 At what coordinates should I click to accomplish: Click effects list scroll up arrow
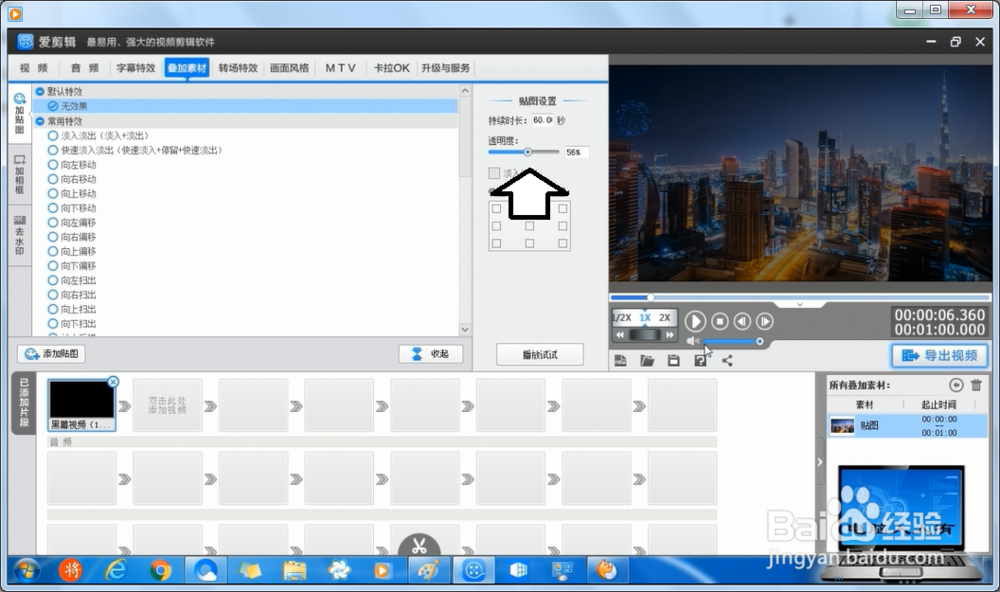coord(465,91)
